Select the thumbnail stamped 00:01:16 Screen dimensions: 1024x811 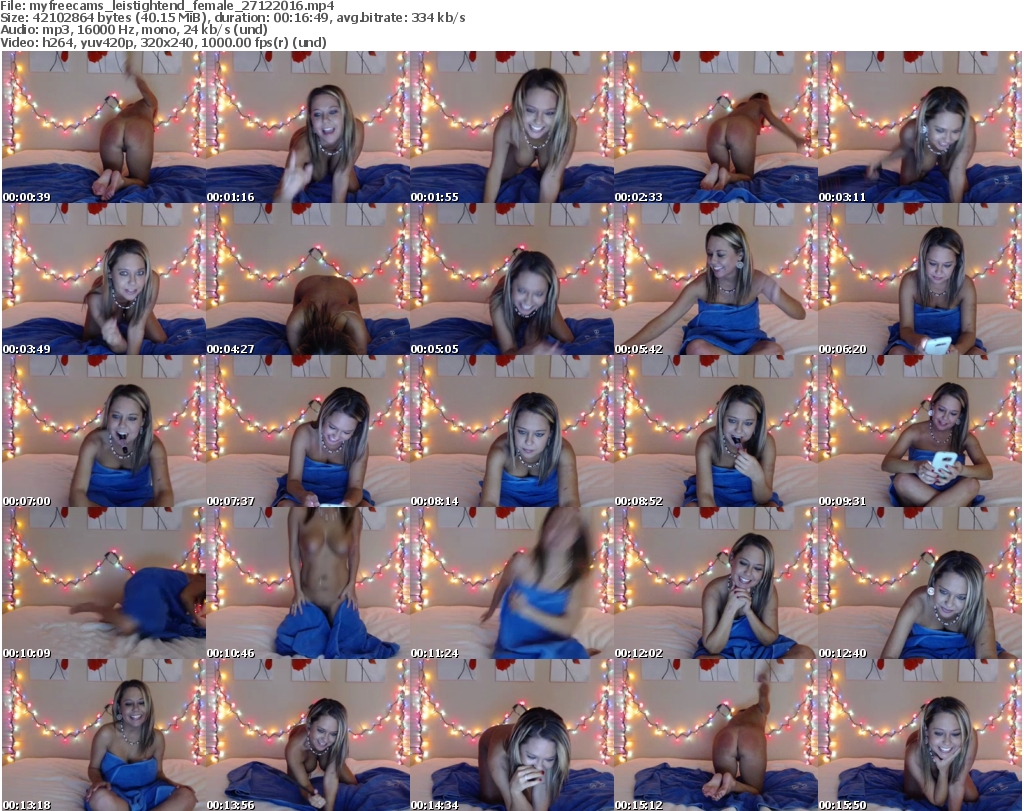(x=308, y=127)
